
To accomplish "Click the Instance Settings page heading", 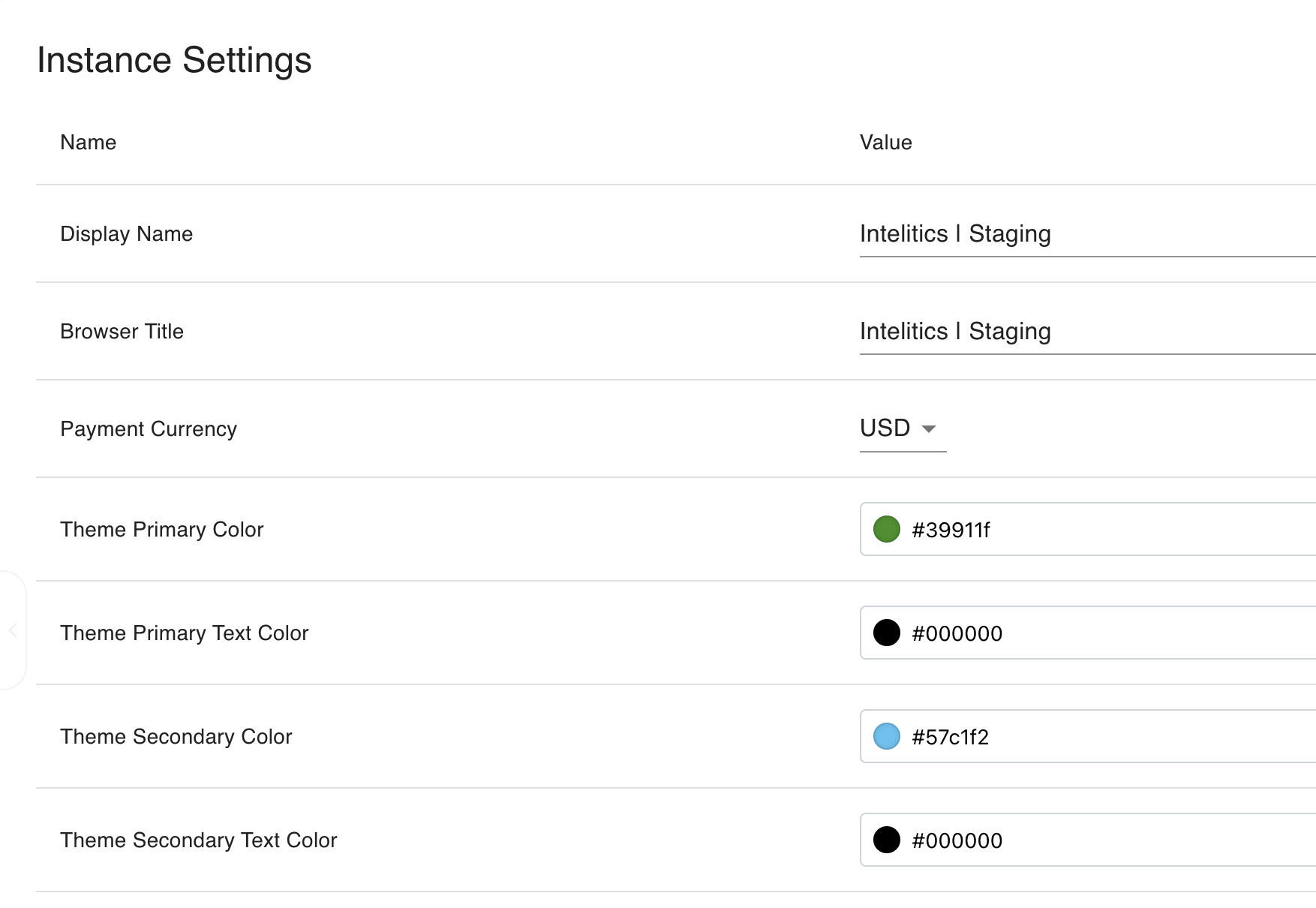I will (x=174, y=60).
